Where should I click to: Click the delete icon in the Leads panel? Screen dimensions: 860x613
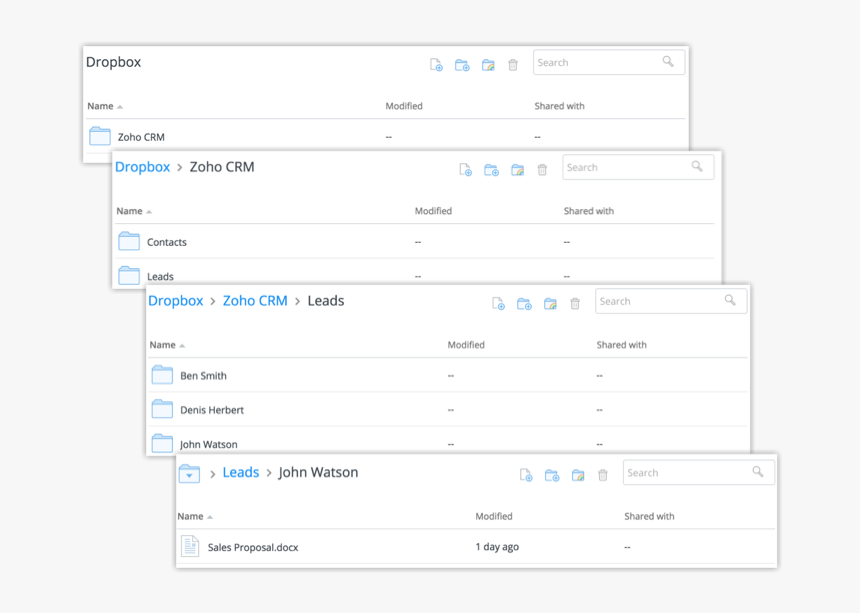pos(575,304)
